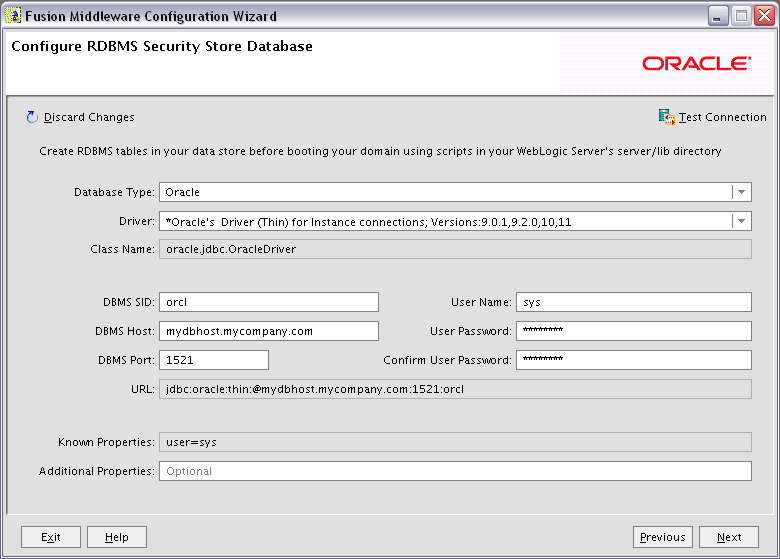Click the Fusion Middleware Configuration Wizard title text
Viewport: 780px width, 559px height.
point(151,16)
